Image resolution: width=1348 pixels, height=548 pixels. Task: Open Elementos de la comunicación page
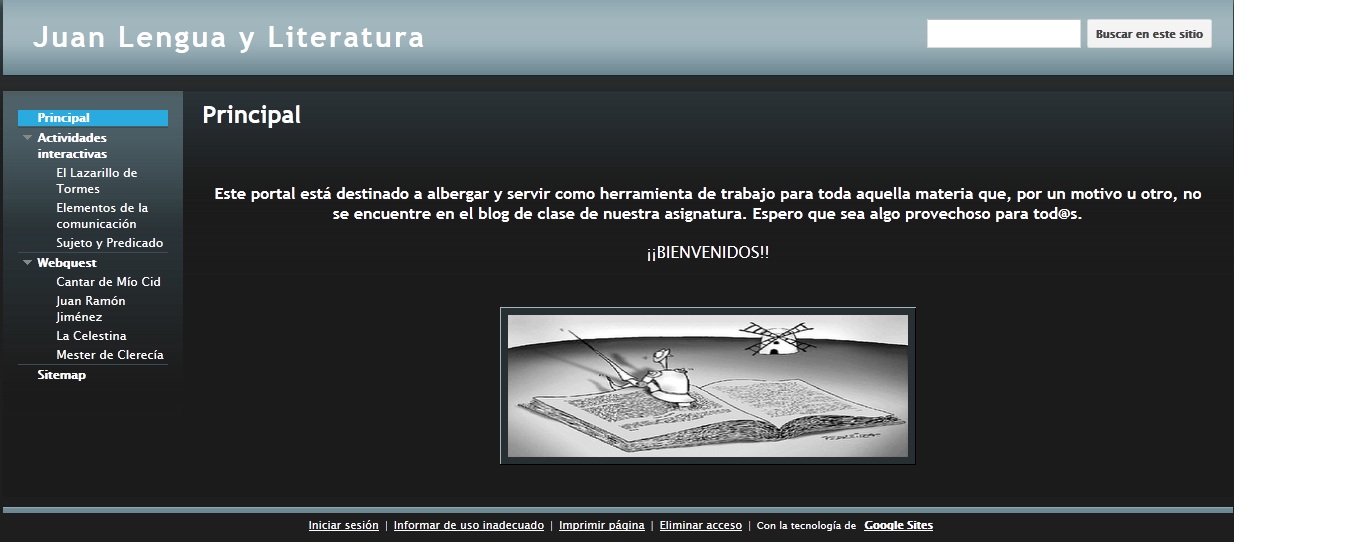[x=102, y=216]
